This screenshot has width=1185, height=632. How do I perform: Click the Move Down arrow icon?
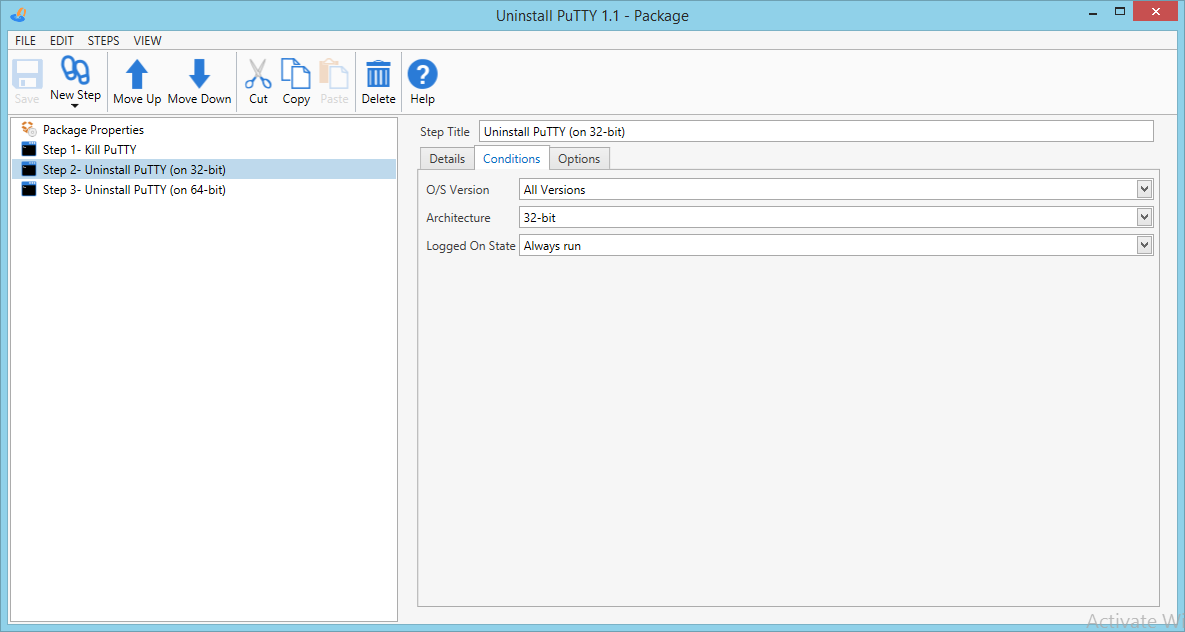[x=200, y=74]
